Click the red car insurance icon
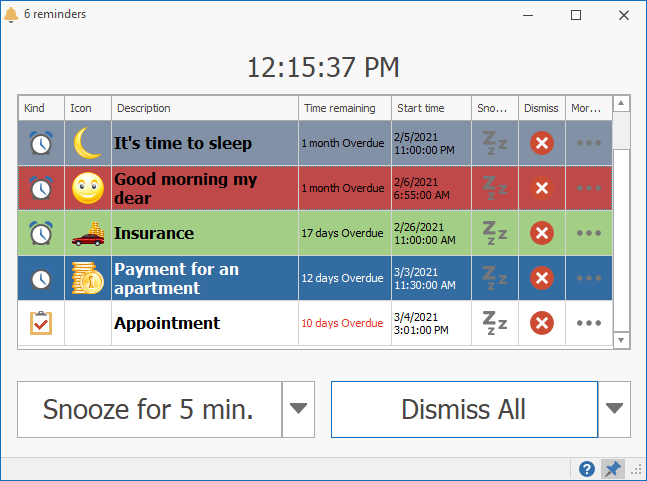The image size is (647, 481). click(88, 234)
